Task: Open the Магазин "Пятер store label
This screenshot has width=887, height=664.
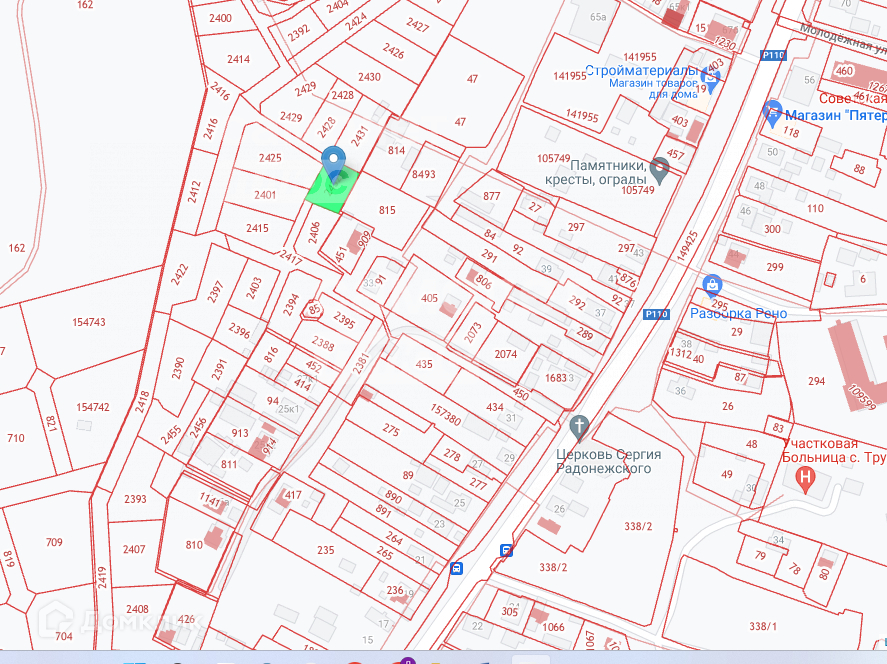Action: [836, 115]
